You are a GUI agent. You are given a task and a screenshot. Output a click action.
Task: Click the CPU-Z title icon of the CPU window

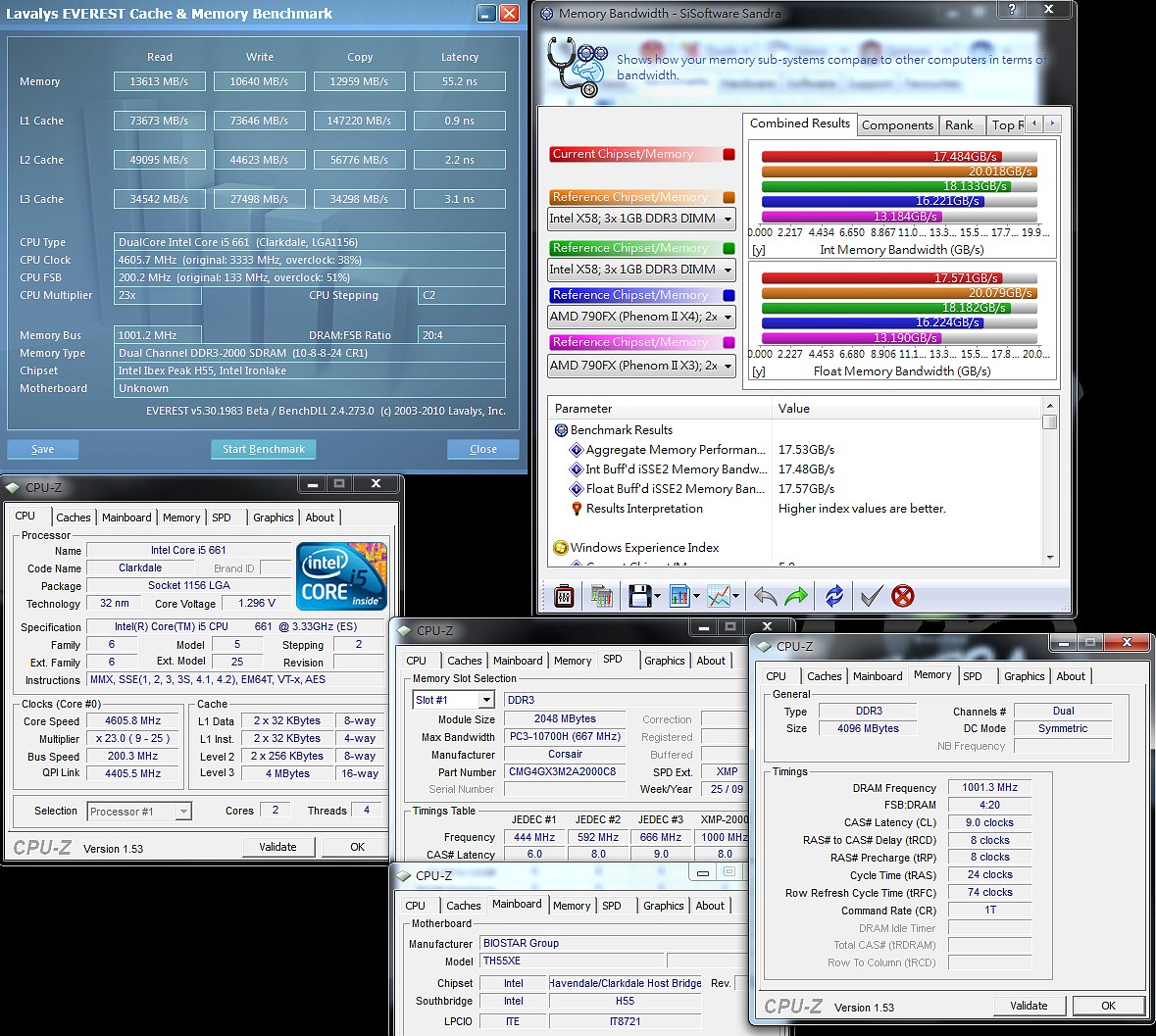(x=13, y=487)
